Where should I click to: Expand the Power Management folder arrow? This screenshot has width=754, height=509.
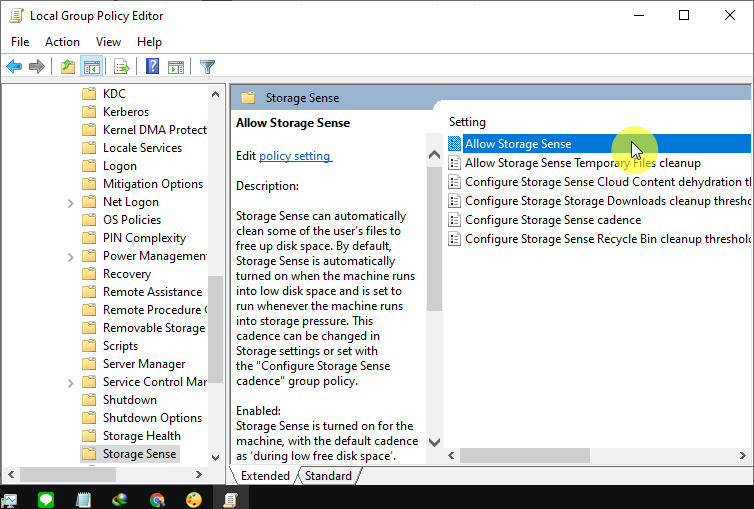[70, 256]
